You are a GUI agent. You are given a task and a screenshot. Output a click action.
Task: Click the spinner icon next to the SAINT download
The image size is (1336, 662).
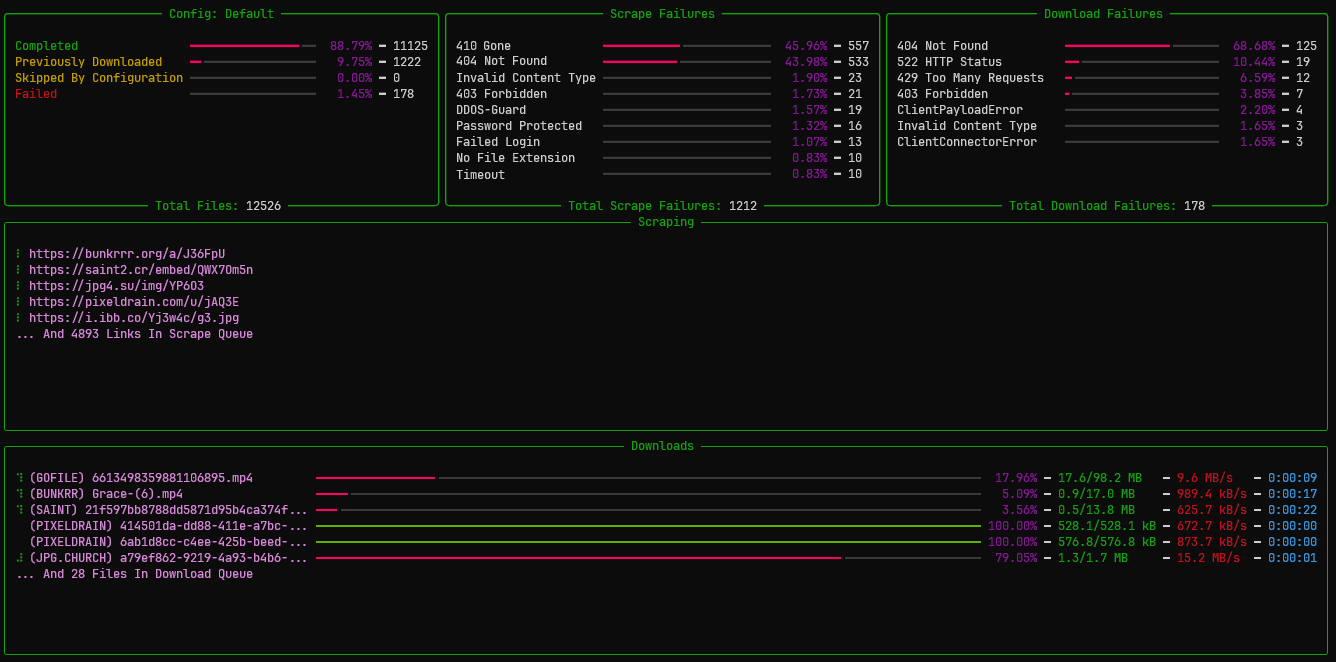click(x=17, y=509)
